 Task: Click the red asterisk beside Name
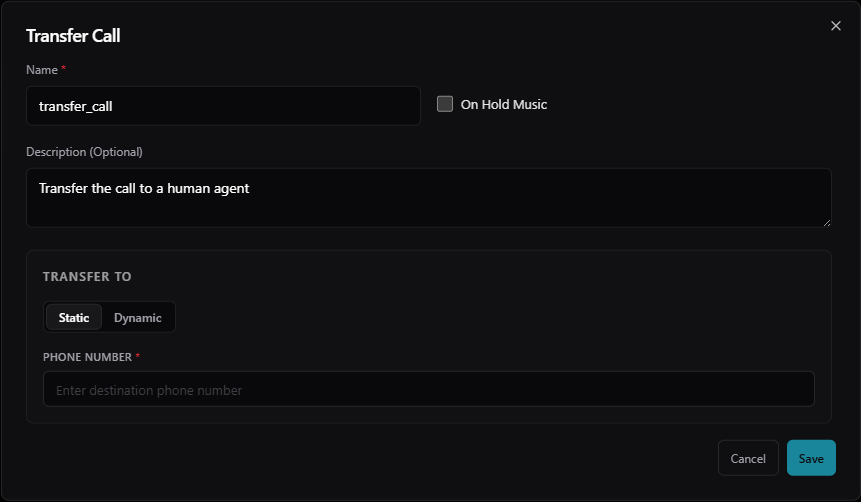click(x=64, y=69)
